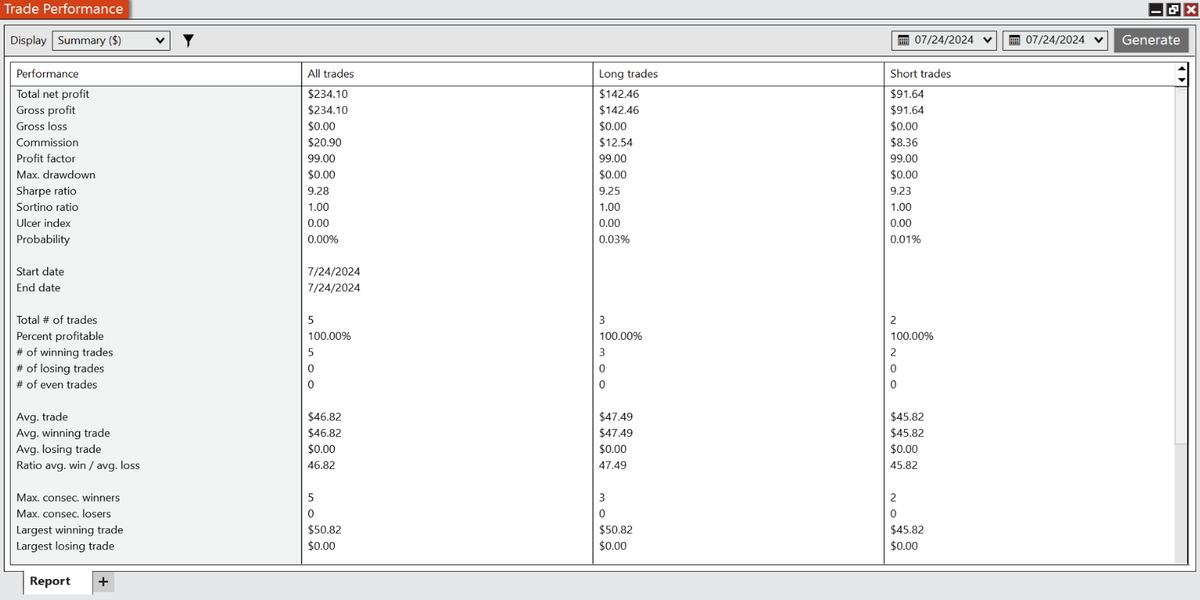Click the Trade Performance title tab
Image resolution: width=1200 pixels, height=600 pixels.
pyautogui.click(x=64, y=9)
